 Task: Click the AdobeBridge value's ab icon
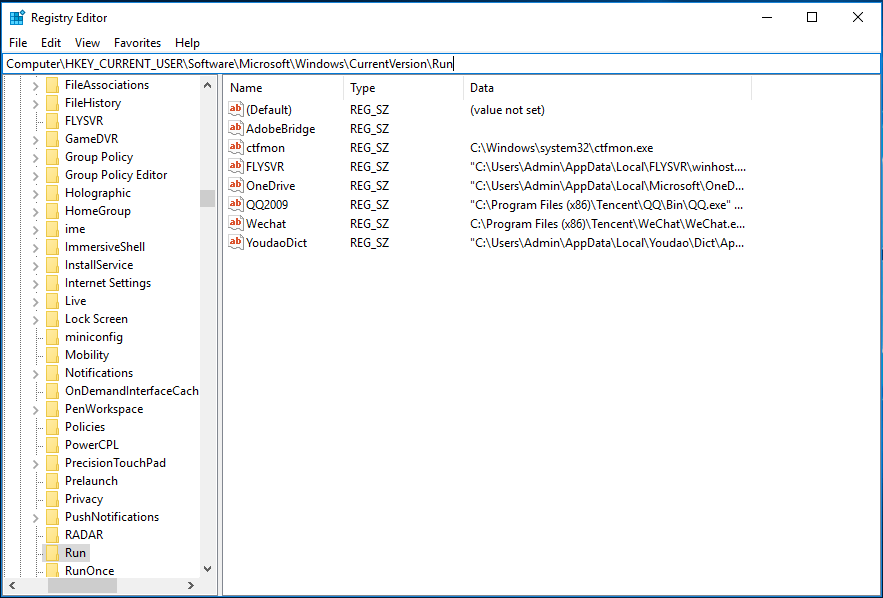(x=235, y=128)
